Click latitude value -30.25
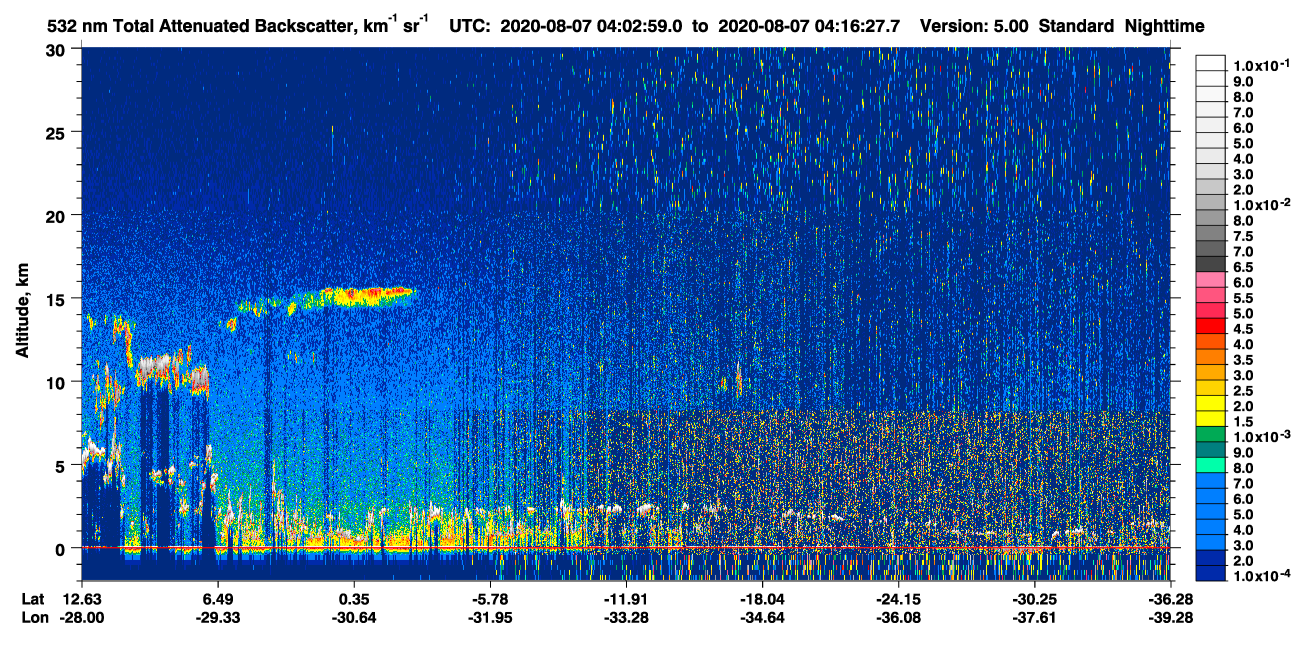The height and width of the screenshot is (667, 1300). 1034,598
